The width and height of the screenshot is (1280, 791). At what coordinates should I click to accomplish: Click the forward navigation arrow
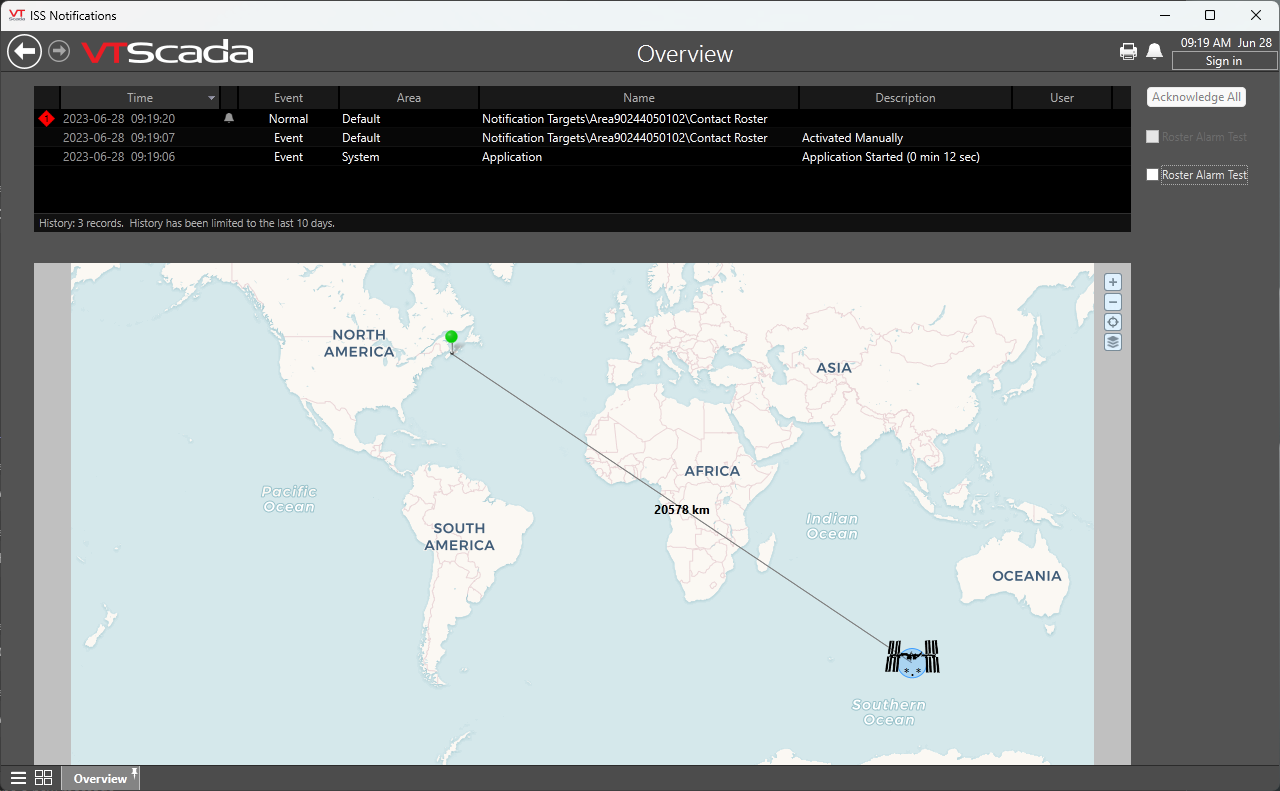click(59, 50)
